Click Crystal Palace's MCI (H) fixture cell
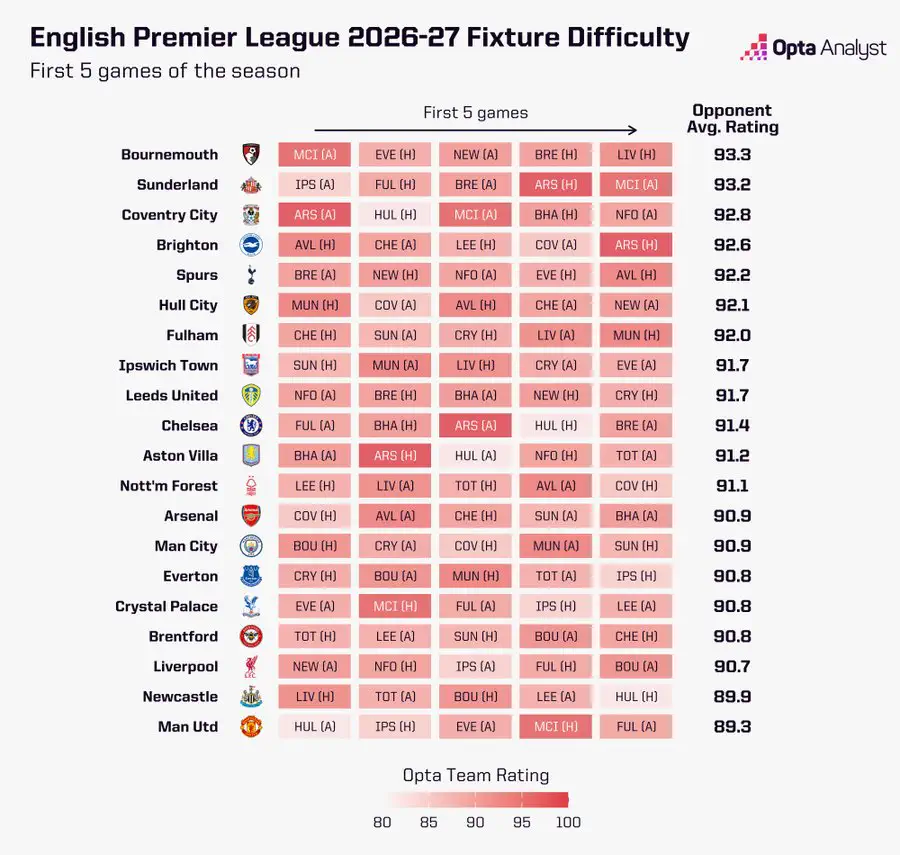The image size is (900, 855). (395, 607)
